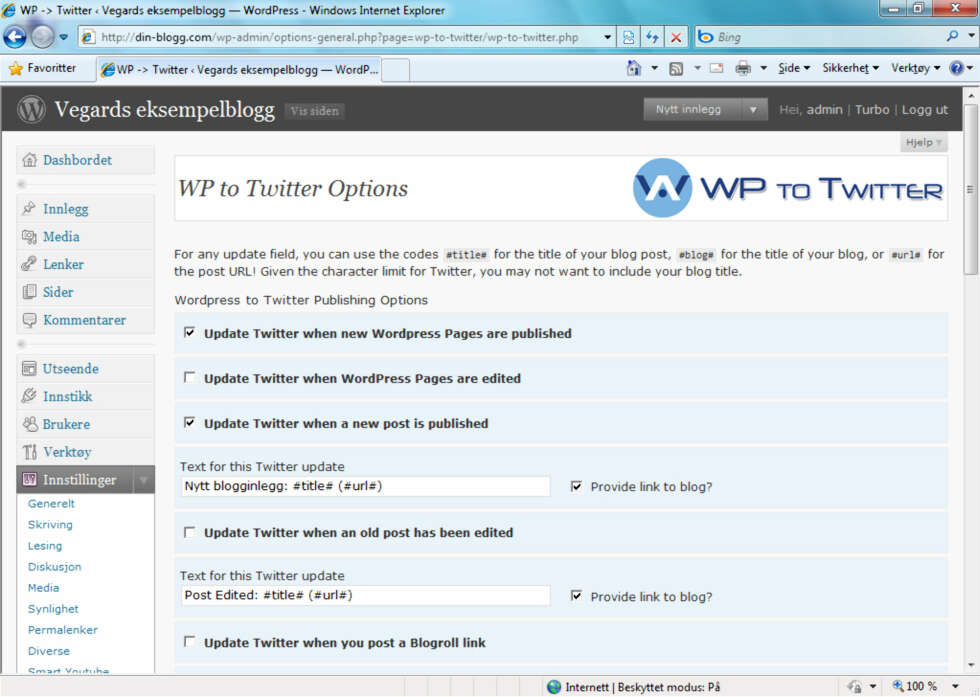Click the Home icon in command bar
980x697 pixels.
pyautogui.click(x=634, y=68)
